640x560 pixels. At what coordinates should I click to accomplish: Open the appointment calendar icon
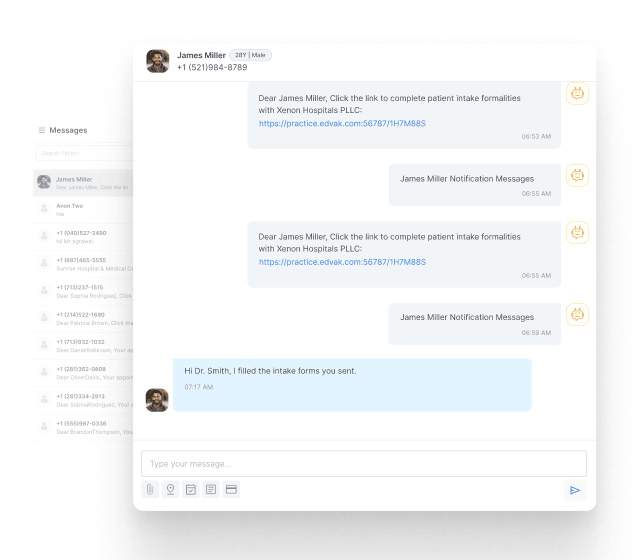191,490
